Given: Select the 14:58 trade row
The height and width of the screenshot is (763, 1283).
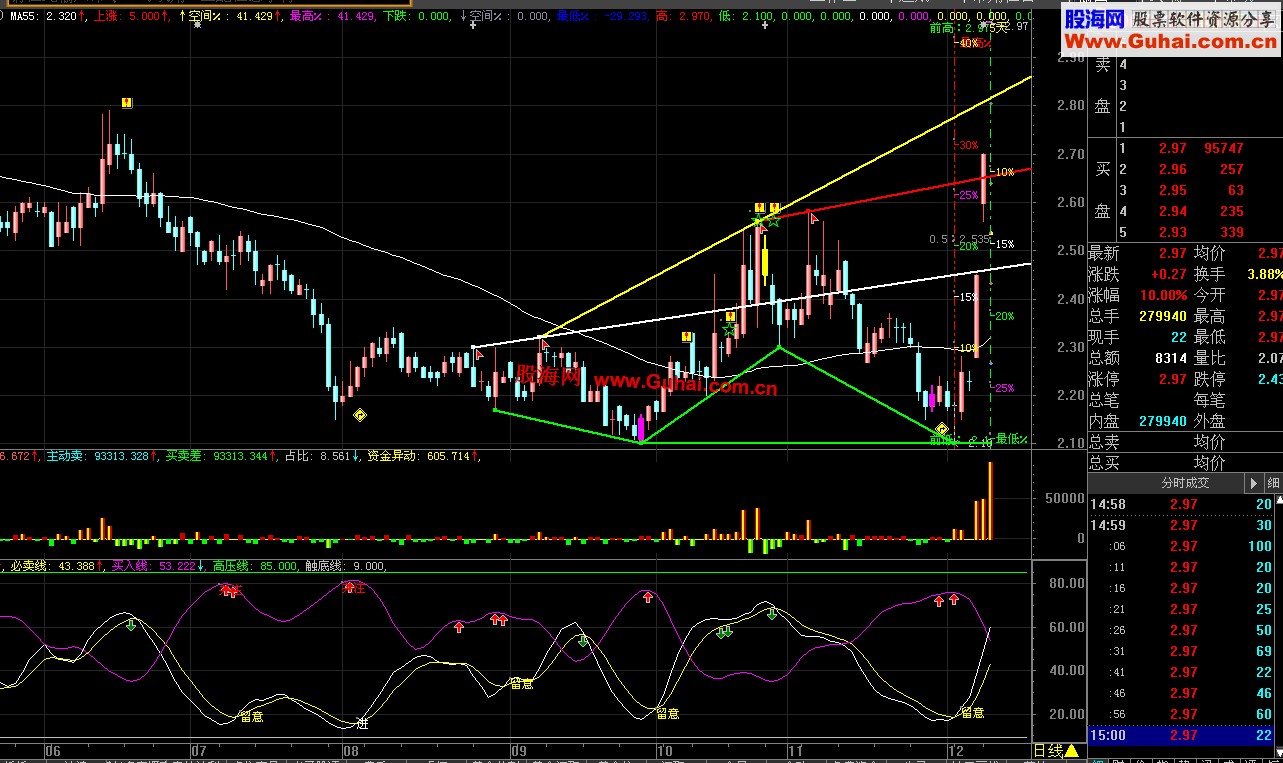Looking at the screenshot, I should pyautogui.click(x=1181, y=504).
